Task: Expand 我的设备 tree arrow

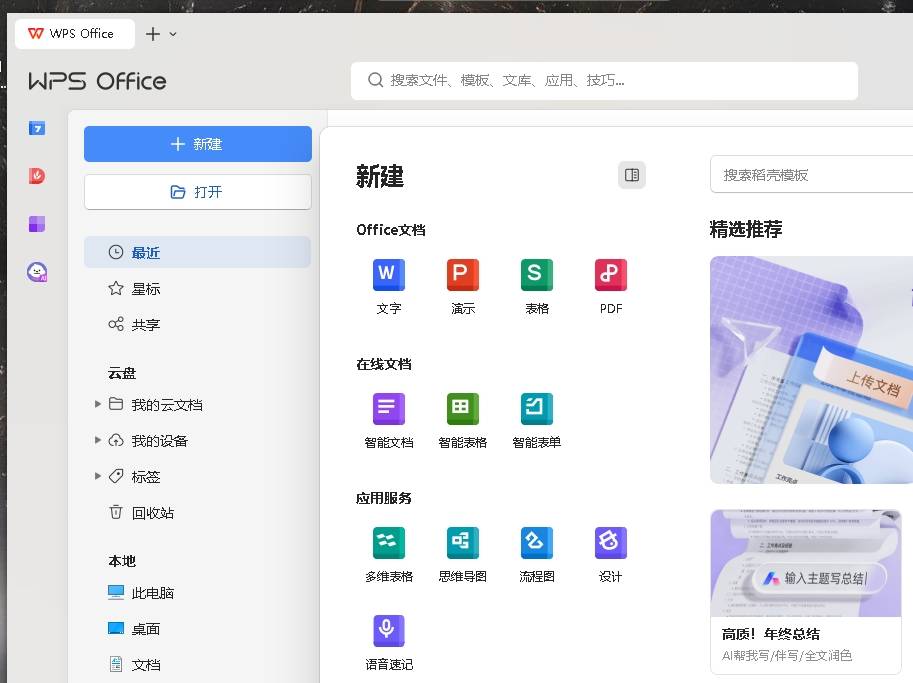Action: 97,440
